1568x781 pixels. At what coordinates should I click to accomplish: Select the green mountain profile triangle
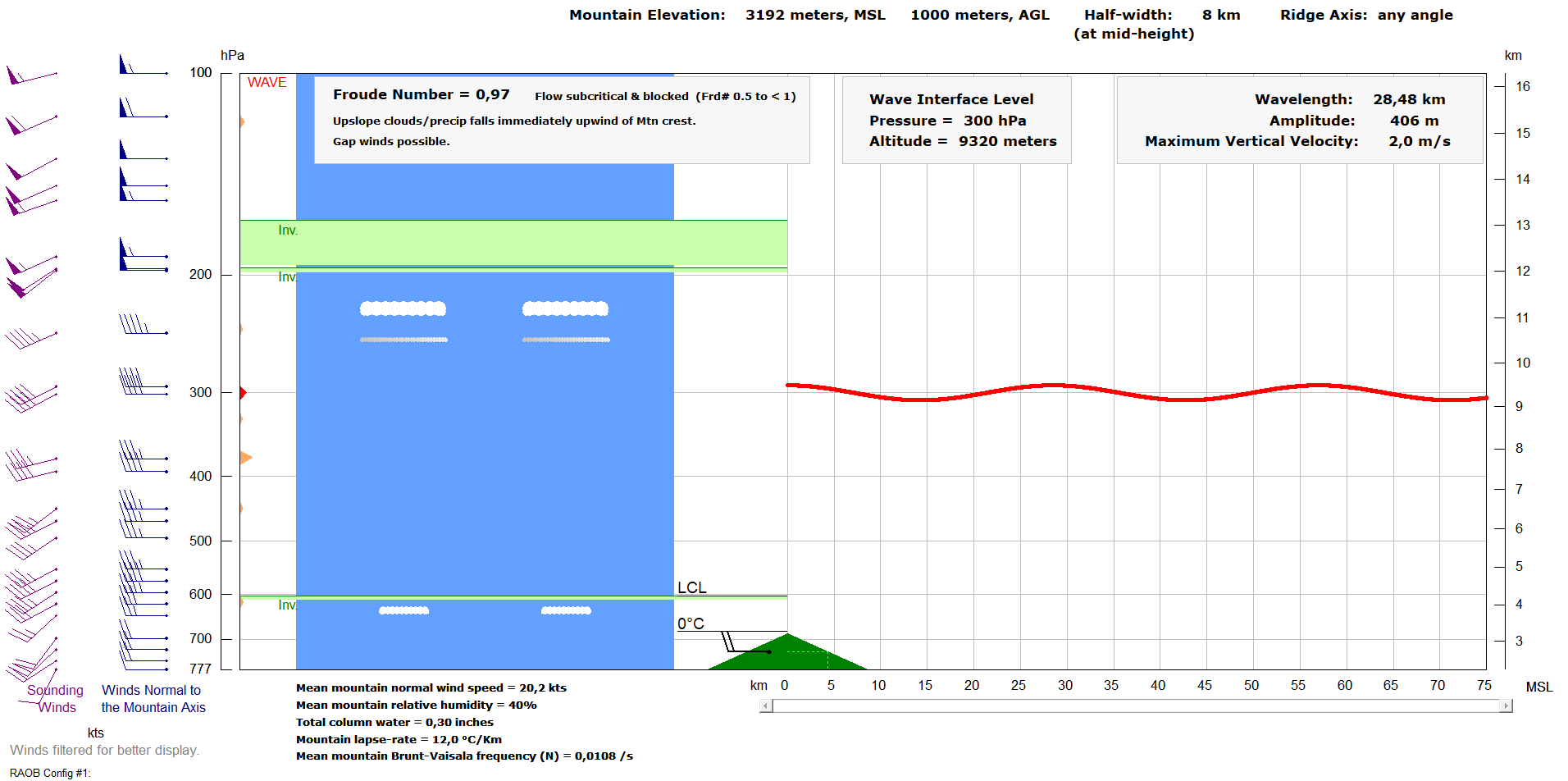787,655
